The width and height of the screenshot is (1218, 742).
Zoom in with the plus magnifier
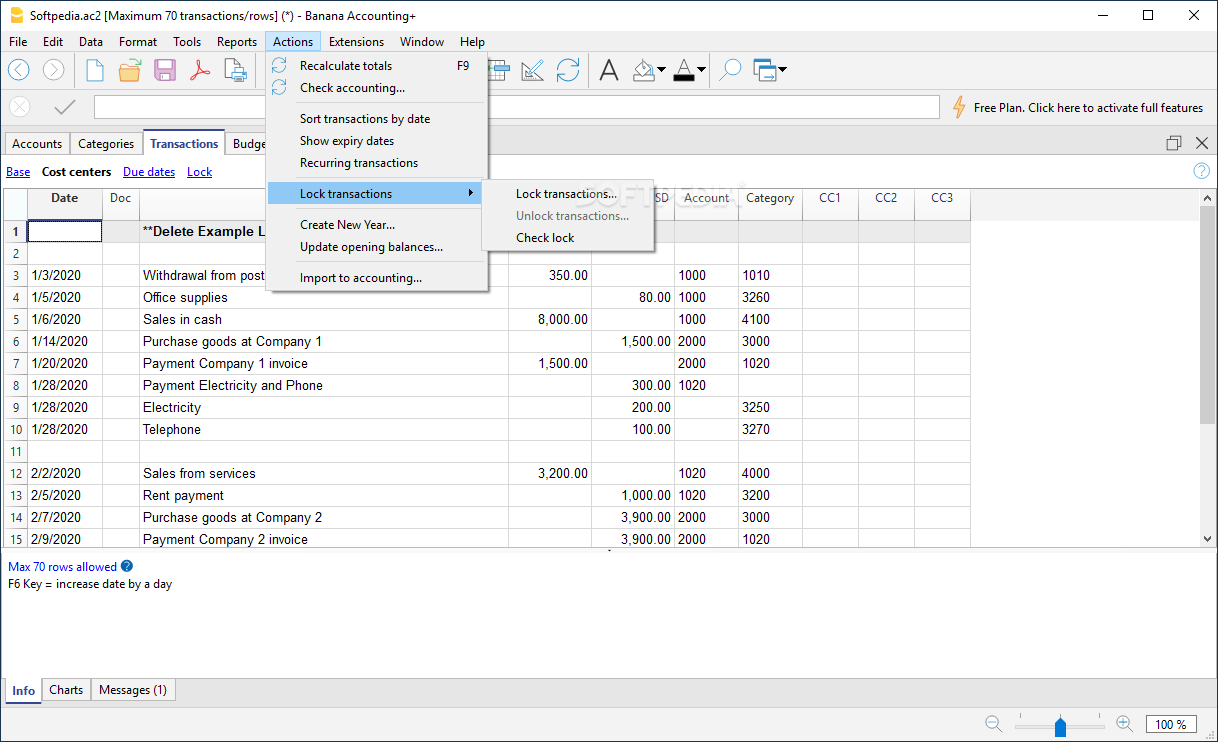1124,723
